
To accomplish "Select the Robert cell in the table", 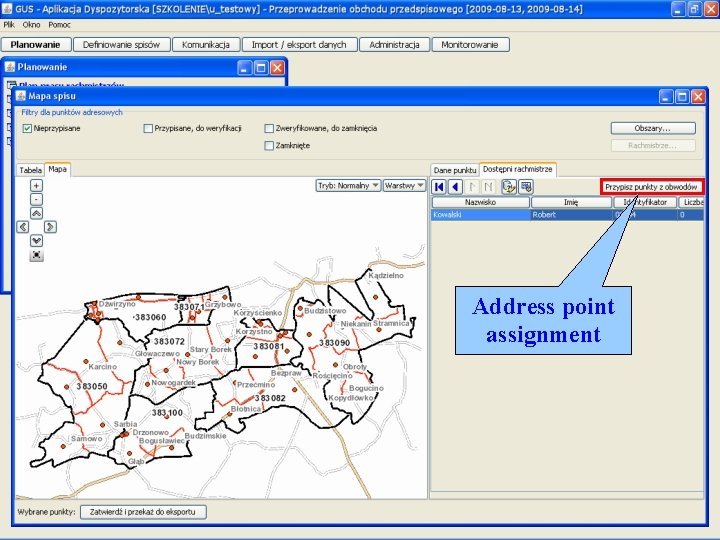I will point(572,215).
